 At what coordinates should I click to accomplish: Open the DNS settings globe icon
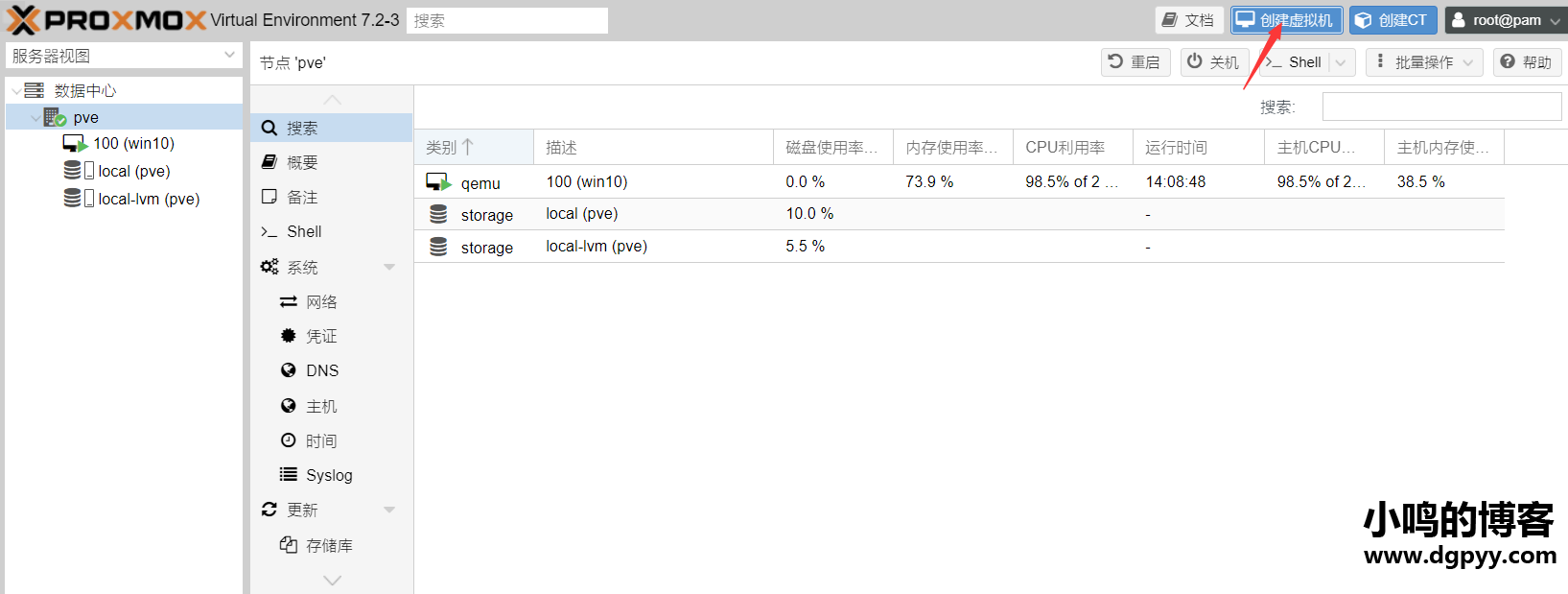tap(288, 370)
